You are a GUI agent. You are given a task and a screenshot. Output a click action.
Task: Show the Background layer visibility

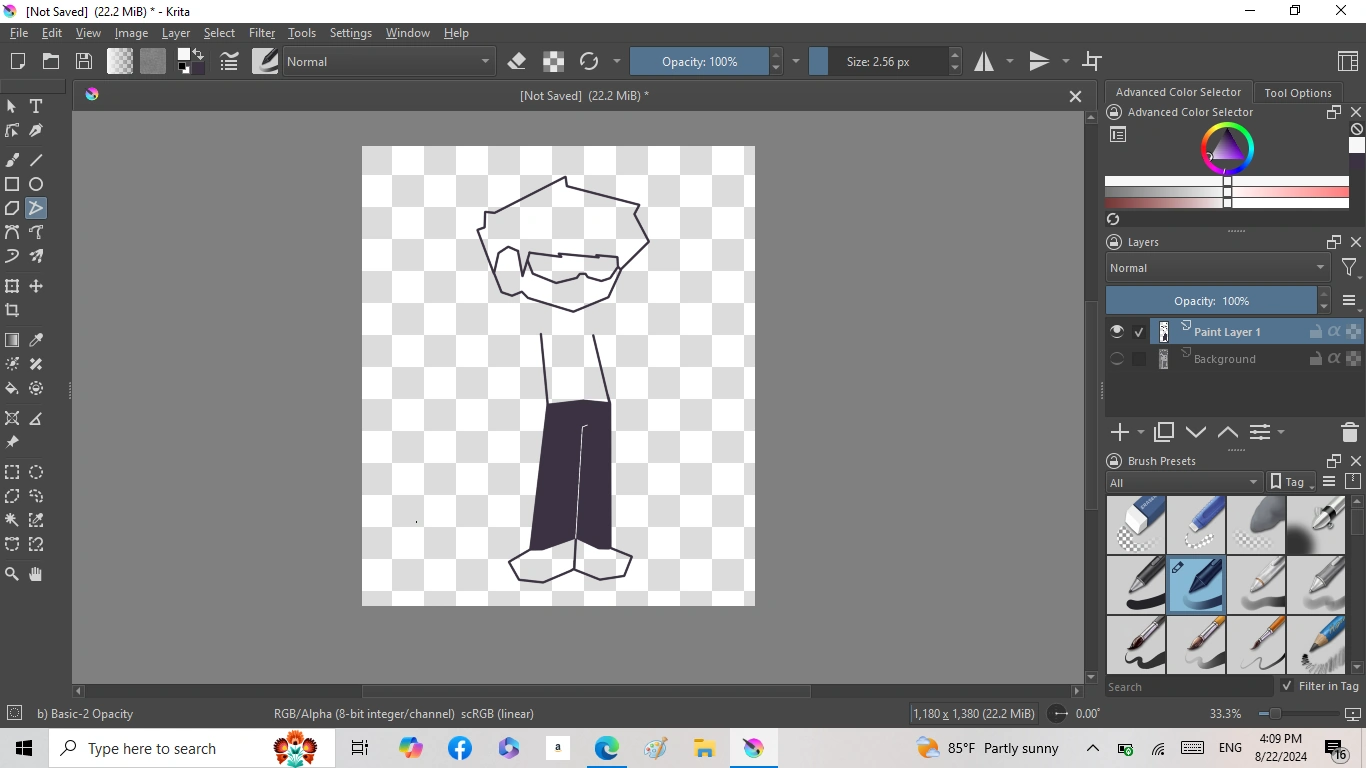click(x=1116, y=358)
